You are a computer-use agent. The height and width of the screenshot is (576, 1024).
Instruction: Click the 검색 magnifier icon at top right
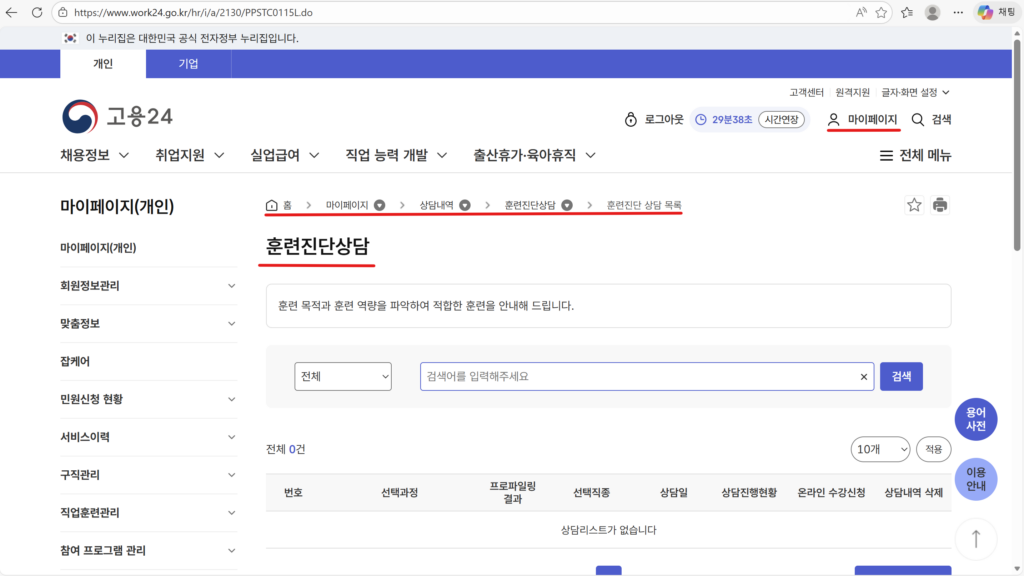[x=918, y=118]
